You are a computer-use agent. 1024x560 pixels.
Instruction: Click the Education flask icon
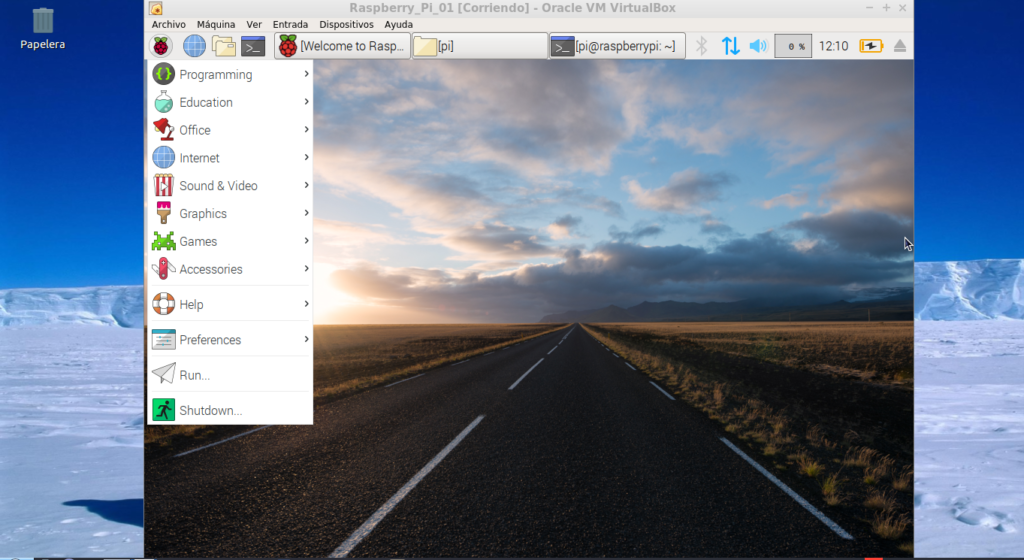[163, 102]
